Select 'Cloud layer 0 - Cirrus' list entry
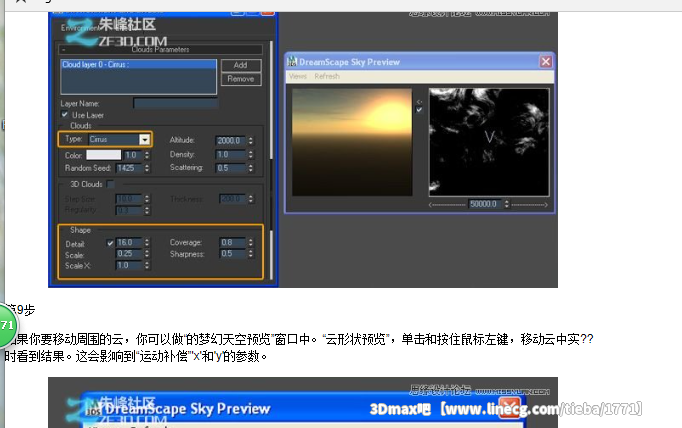Image resolution: width=682 pixels, height=428 pixels. point(138,65)
